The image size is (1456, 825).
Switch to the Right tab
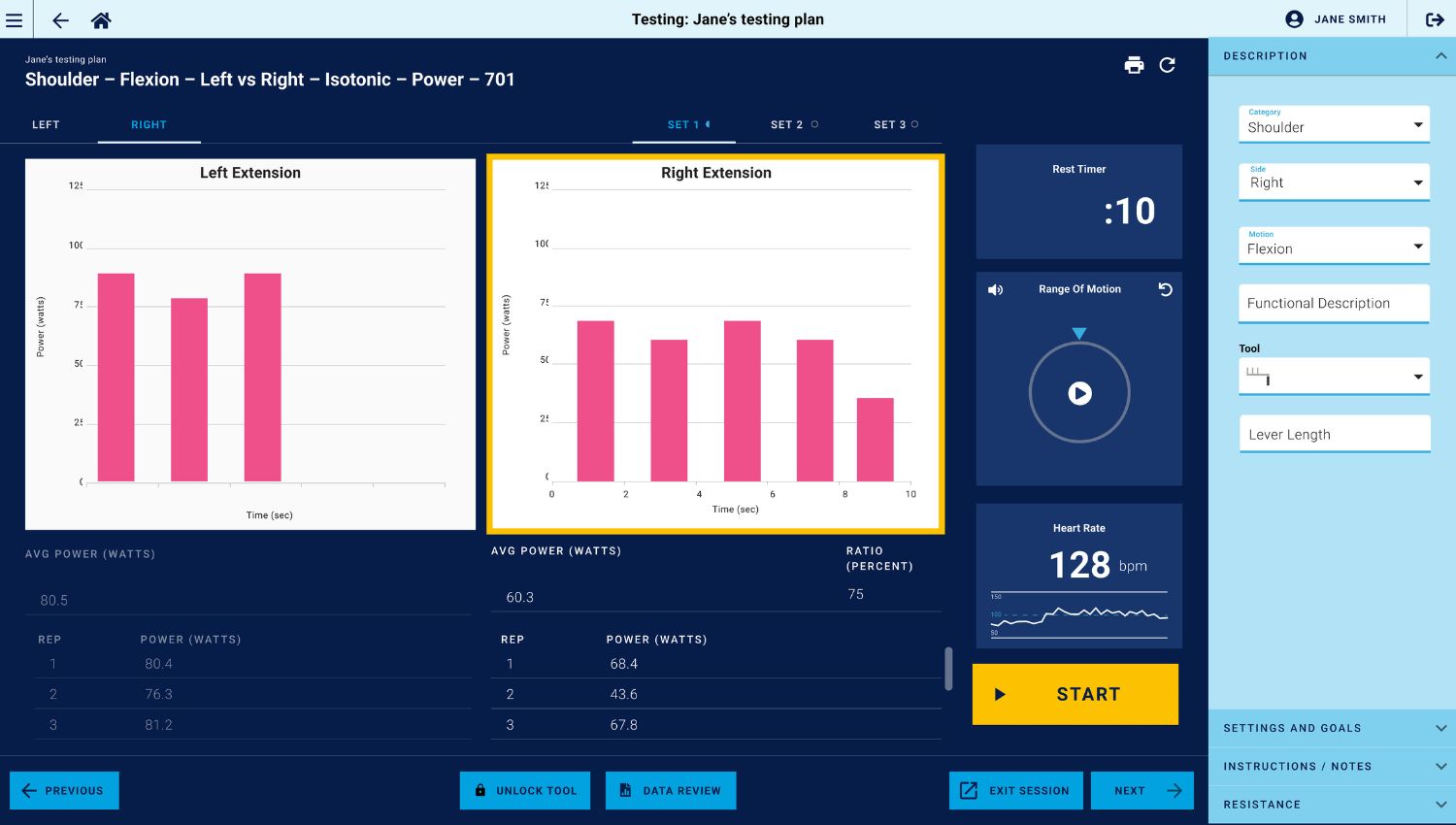(149, 125)
